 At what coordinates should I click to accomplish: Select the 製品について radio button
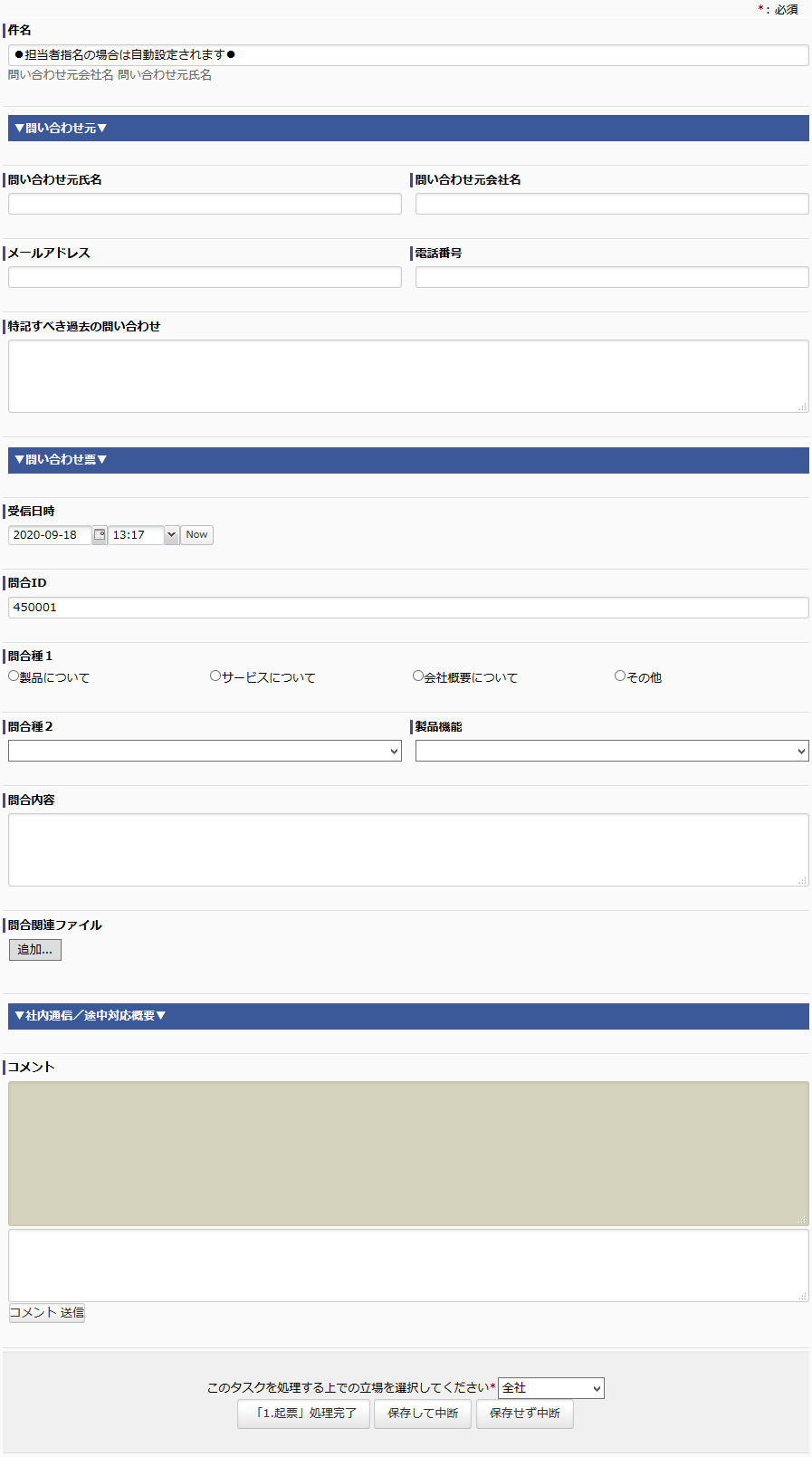(x=14, y=676)
